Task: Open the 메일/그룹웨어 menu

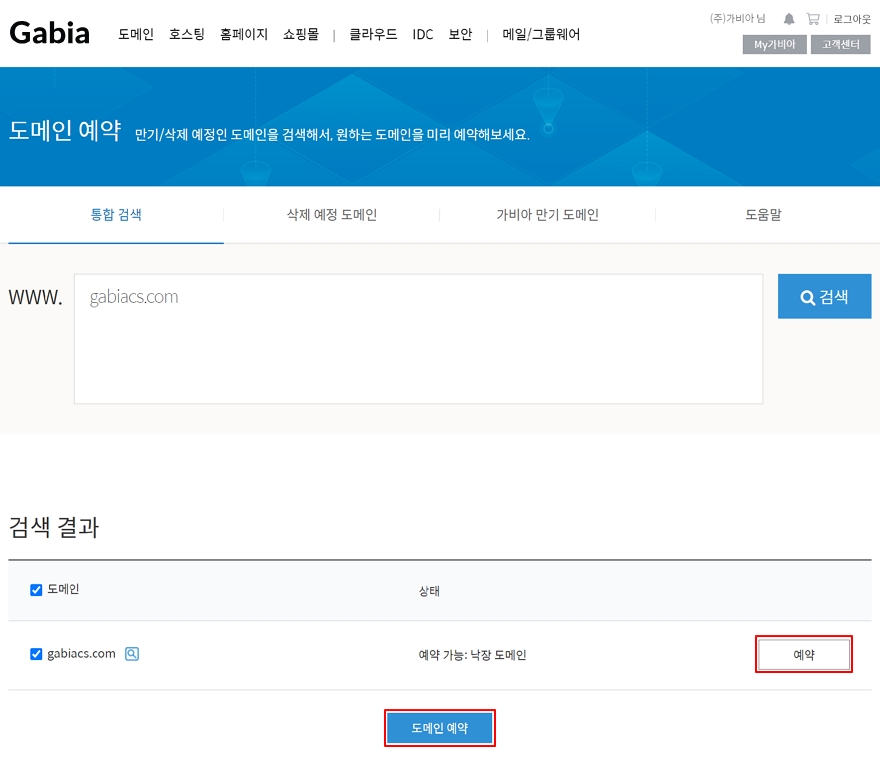Action: [x=541, y=34]
